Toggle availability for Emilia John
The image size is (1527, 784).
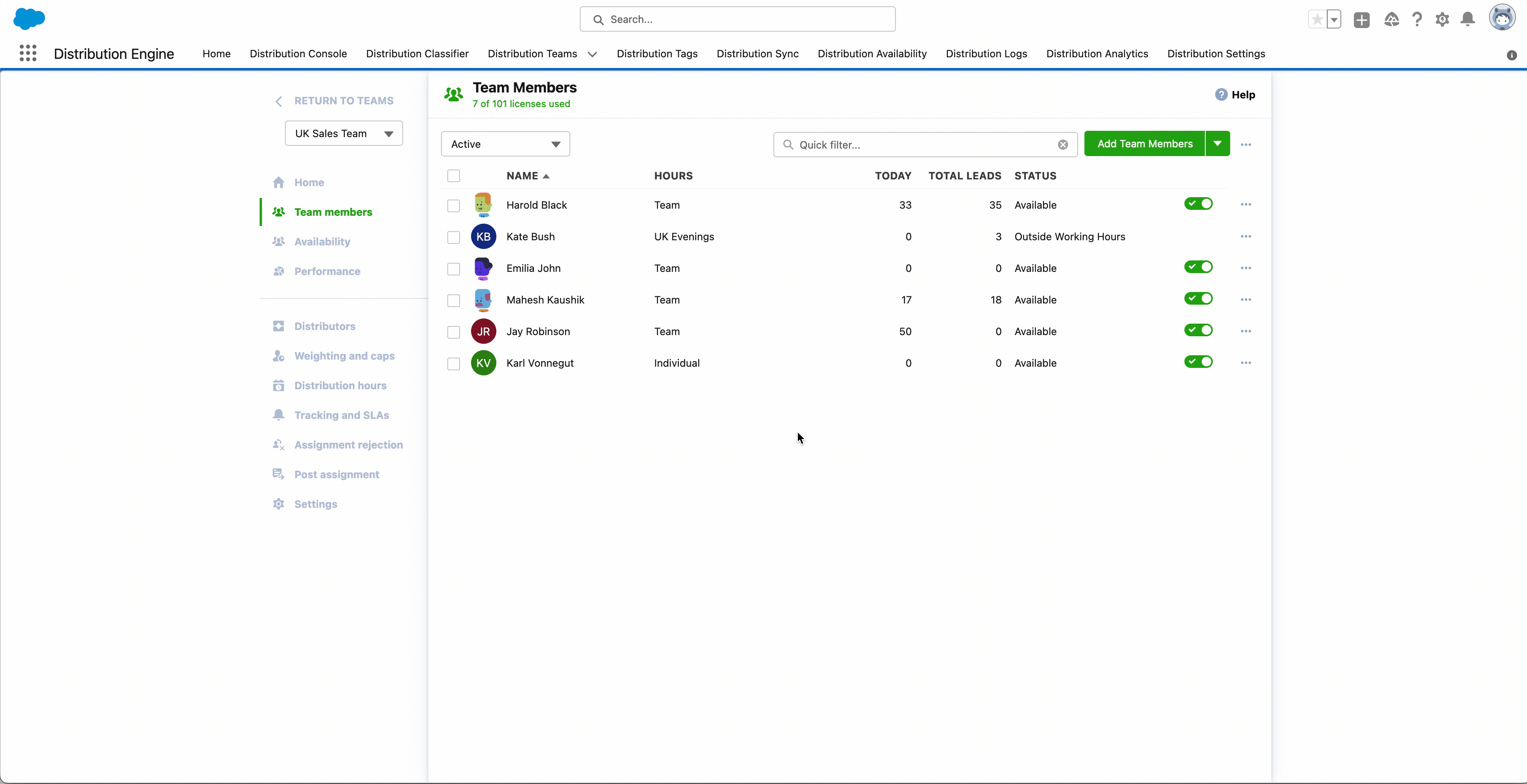pyautogui.click(x=1198, y=267)
